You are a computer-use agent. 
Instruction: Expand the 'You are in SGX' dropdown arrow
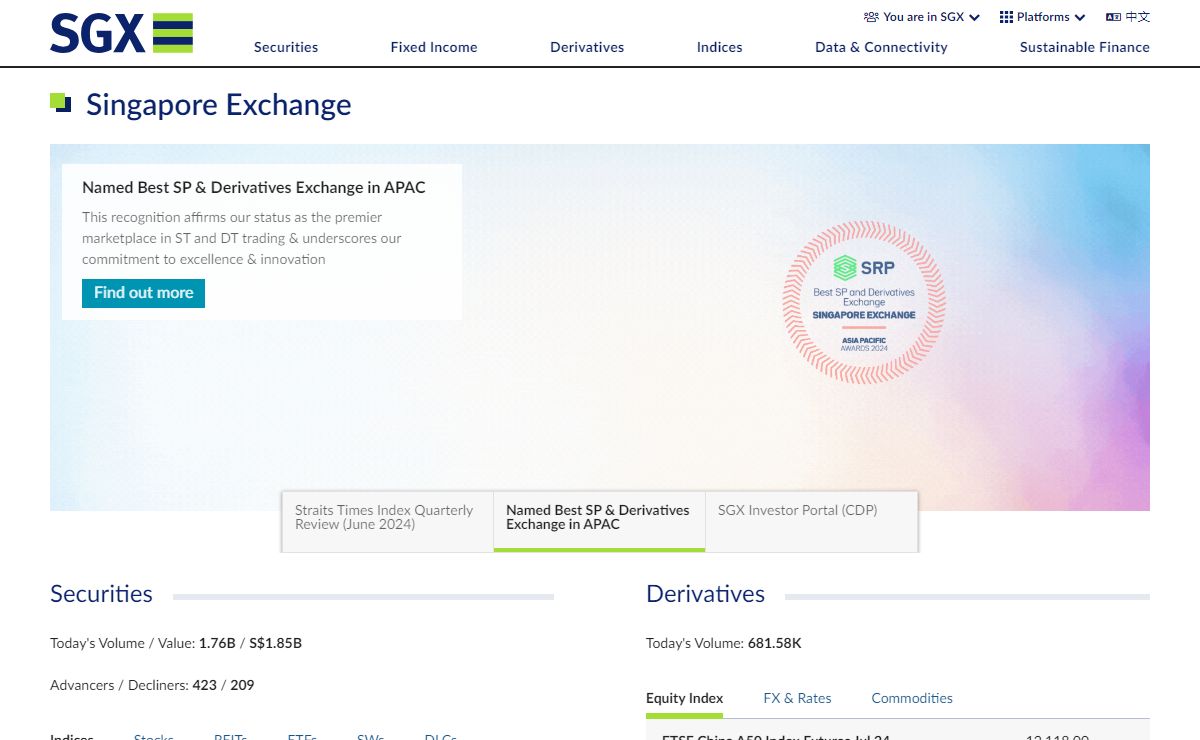pyautogui.click(x=975, y=17)
